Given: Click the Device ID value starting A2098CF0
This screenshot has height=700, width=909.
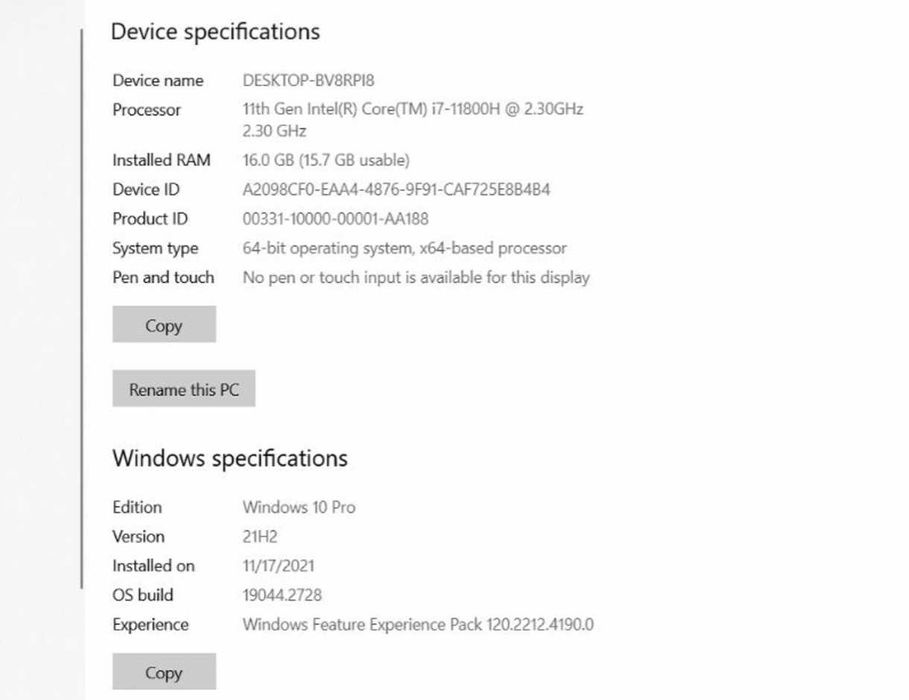Looking at the screenshot, I should click(396, 189).
